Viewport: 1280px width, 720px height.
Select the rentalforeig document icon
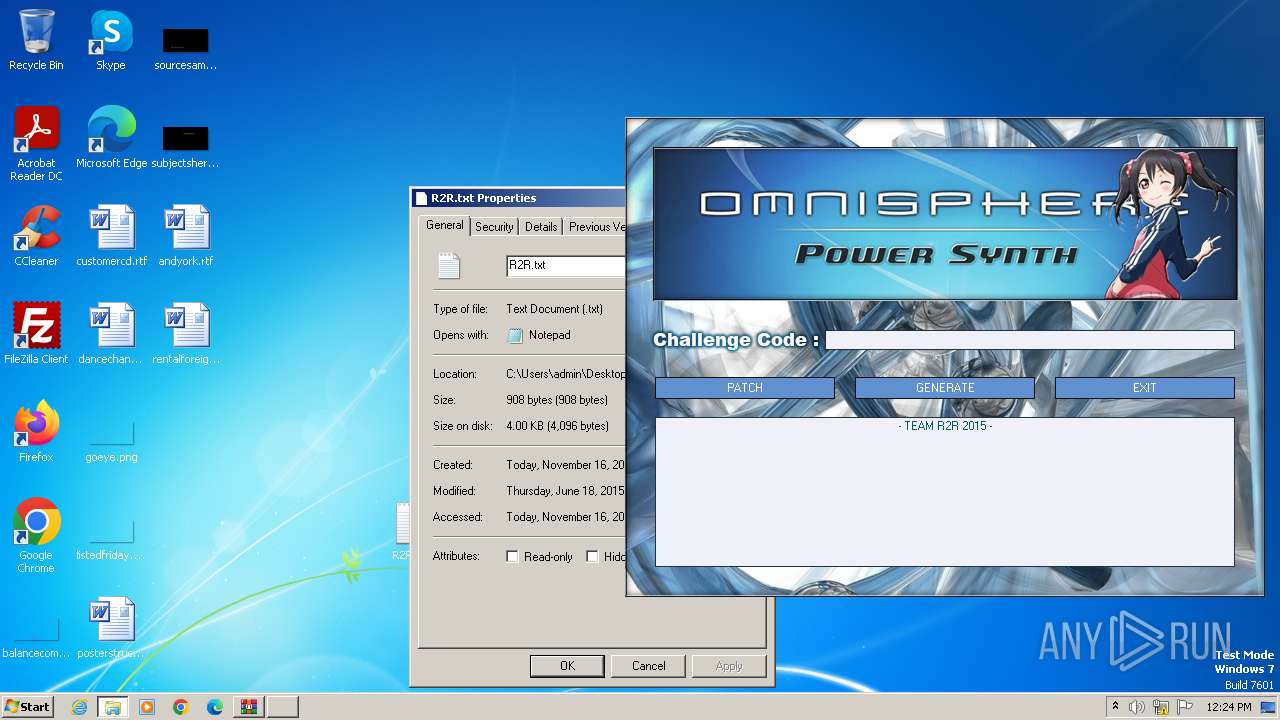pyautogui.click(x=186, y=334)
